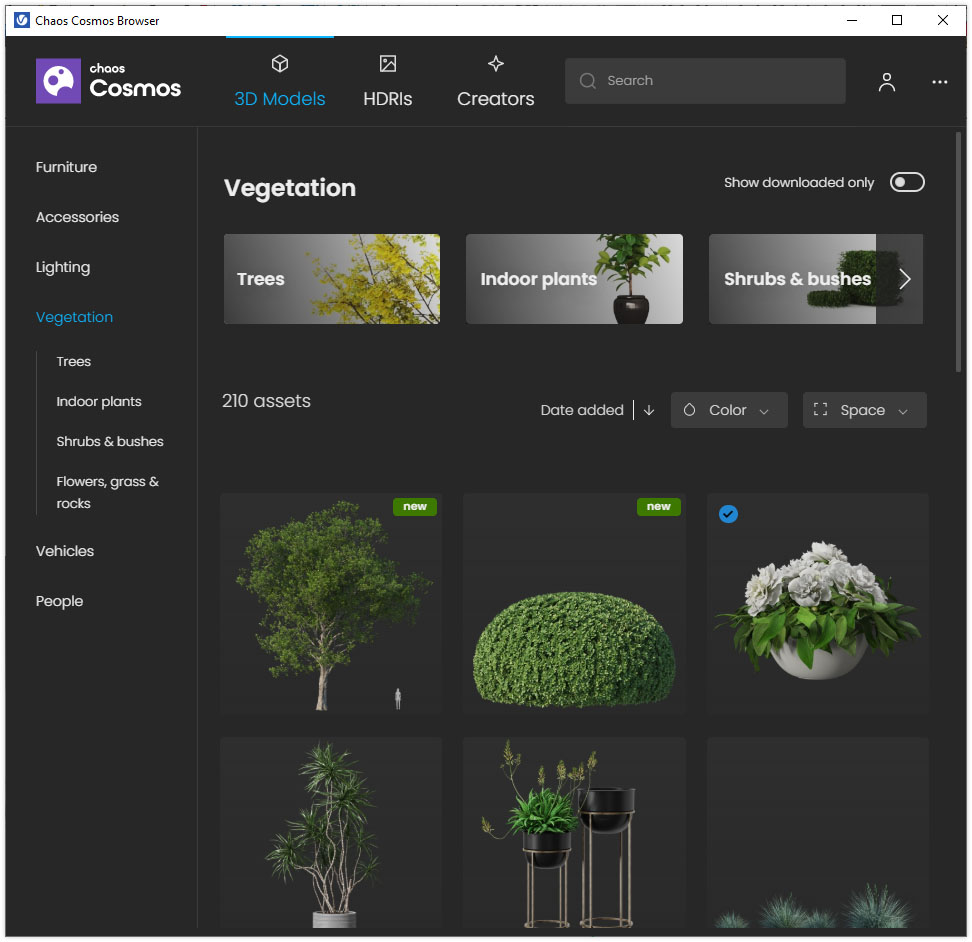Select Accessories category in sidebar
This screenshot has height=942, width=972.
click(x=77, y=218)
